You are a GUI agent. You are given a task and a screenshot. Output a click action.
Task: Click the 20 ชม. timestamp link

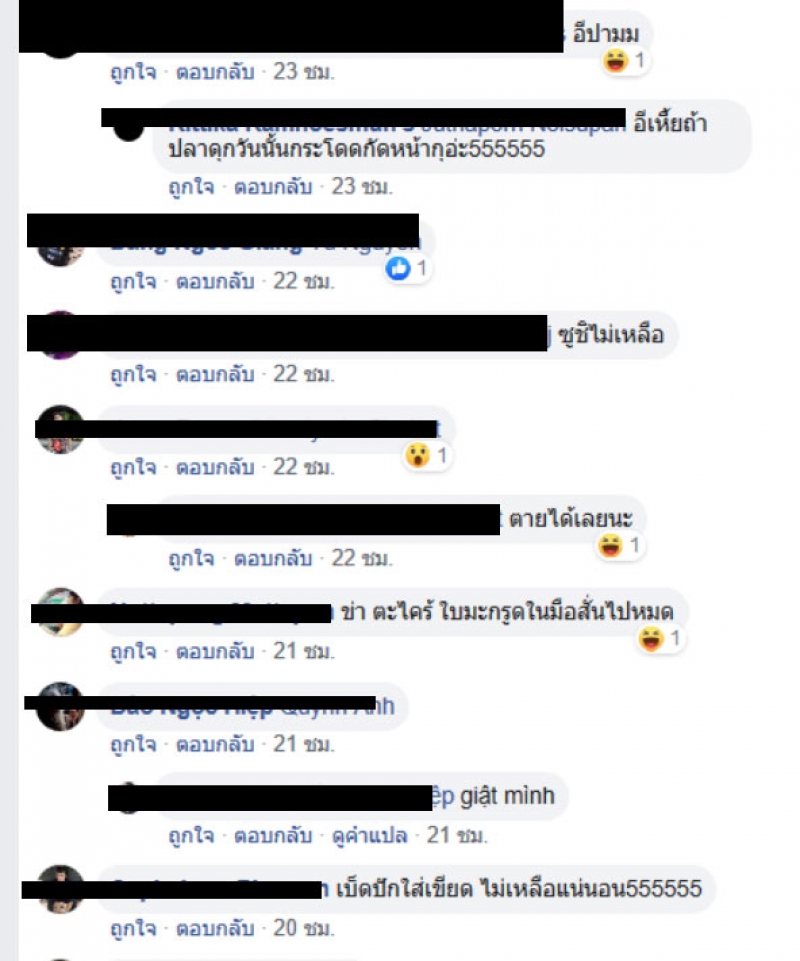click(x=303, y=929)
